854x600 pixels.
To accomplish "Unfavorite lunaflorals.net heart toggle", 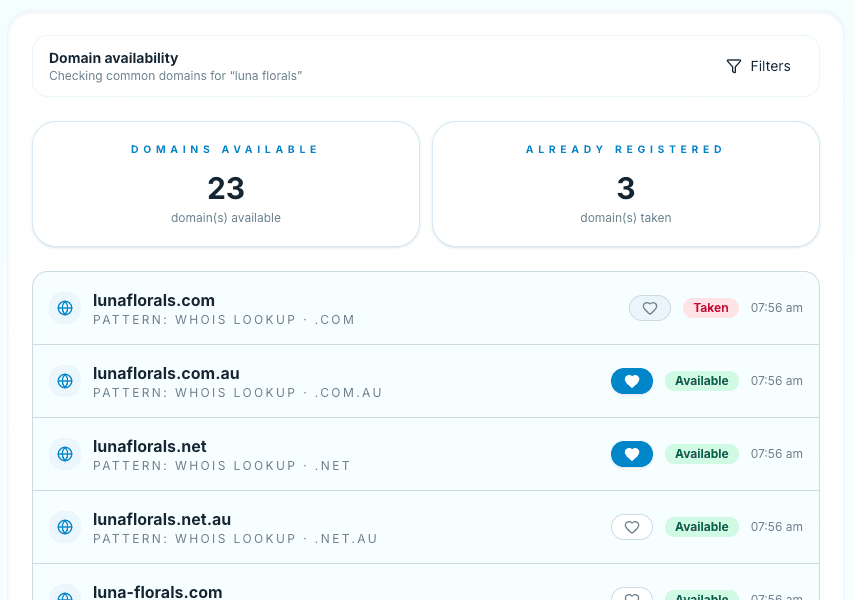I will click(x=632, y=454).
